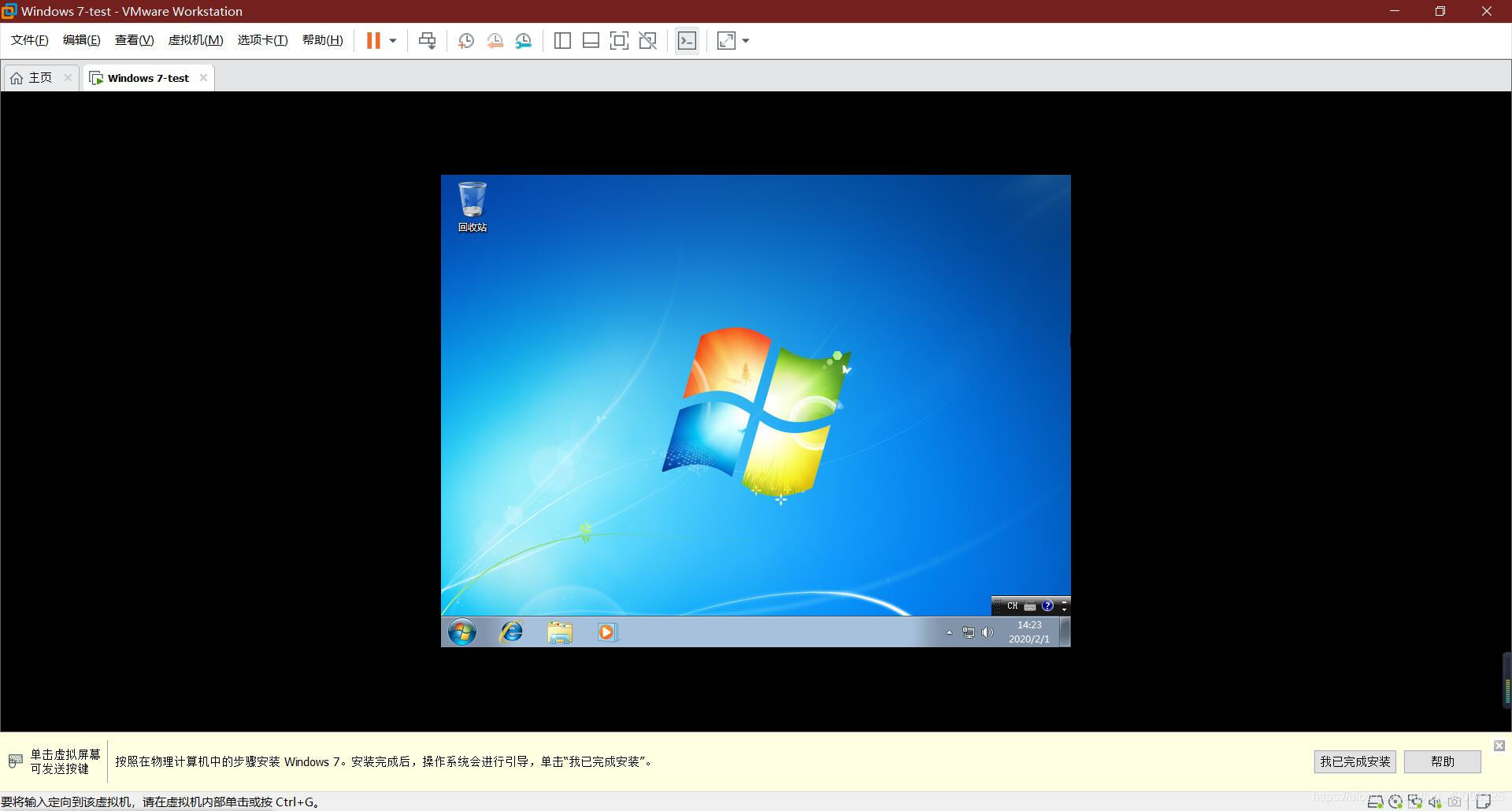Click the CH input language indicator
Viewport: 1512px width, 811px height.
(x=1013, y=605)
